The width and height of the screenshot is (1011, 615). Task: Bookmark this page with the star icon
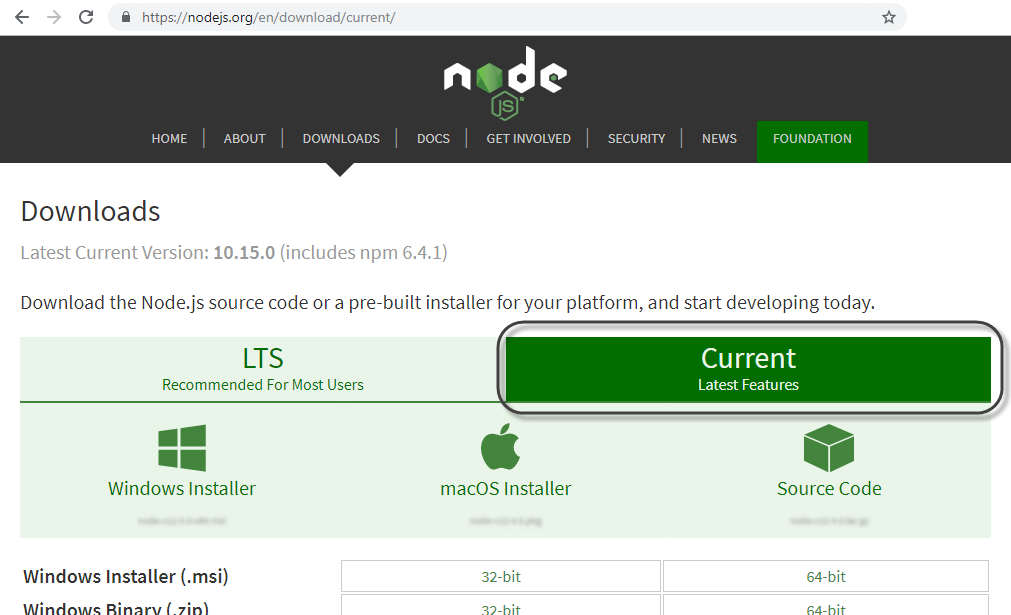pyautogui.click(x=888, y=17)
